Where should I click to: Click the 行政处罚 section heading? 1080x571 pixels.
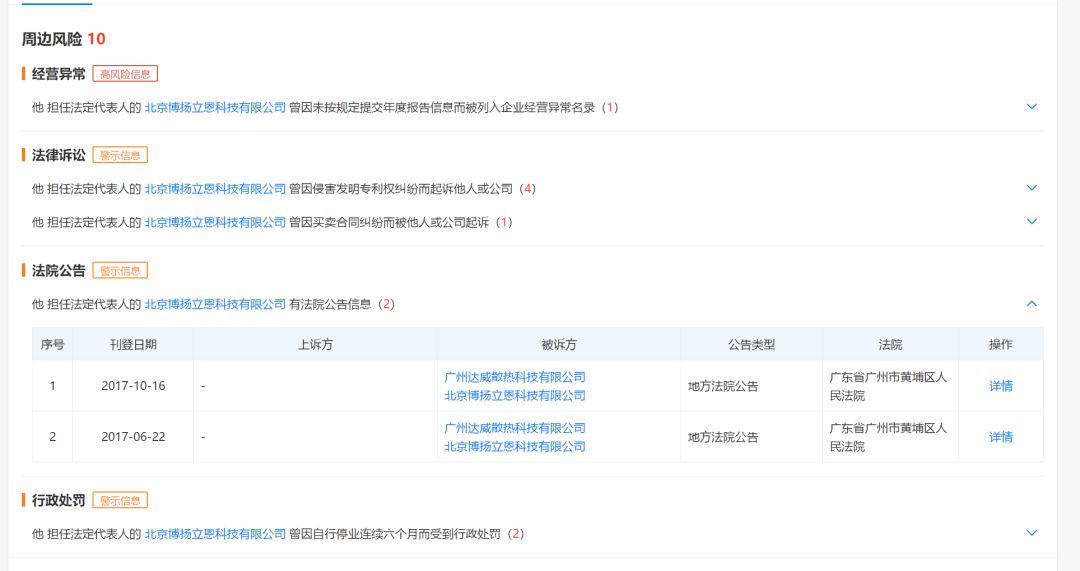tap(59, 501)
